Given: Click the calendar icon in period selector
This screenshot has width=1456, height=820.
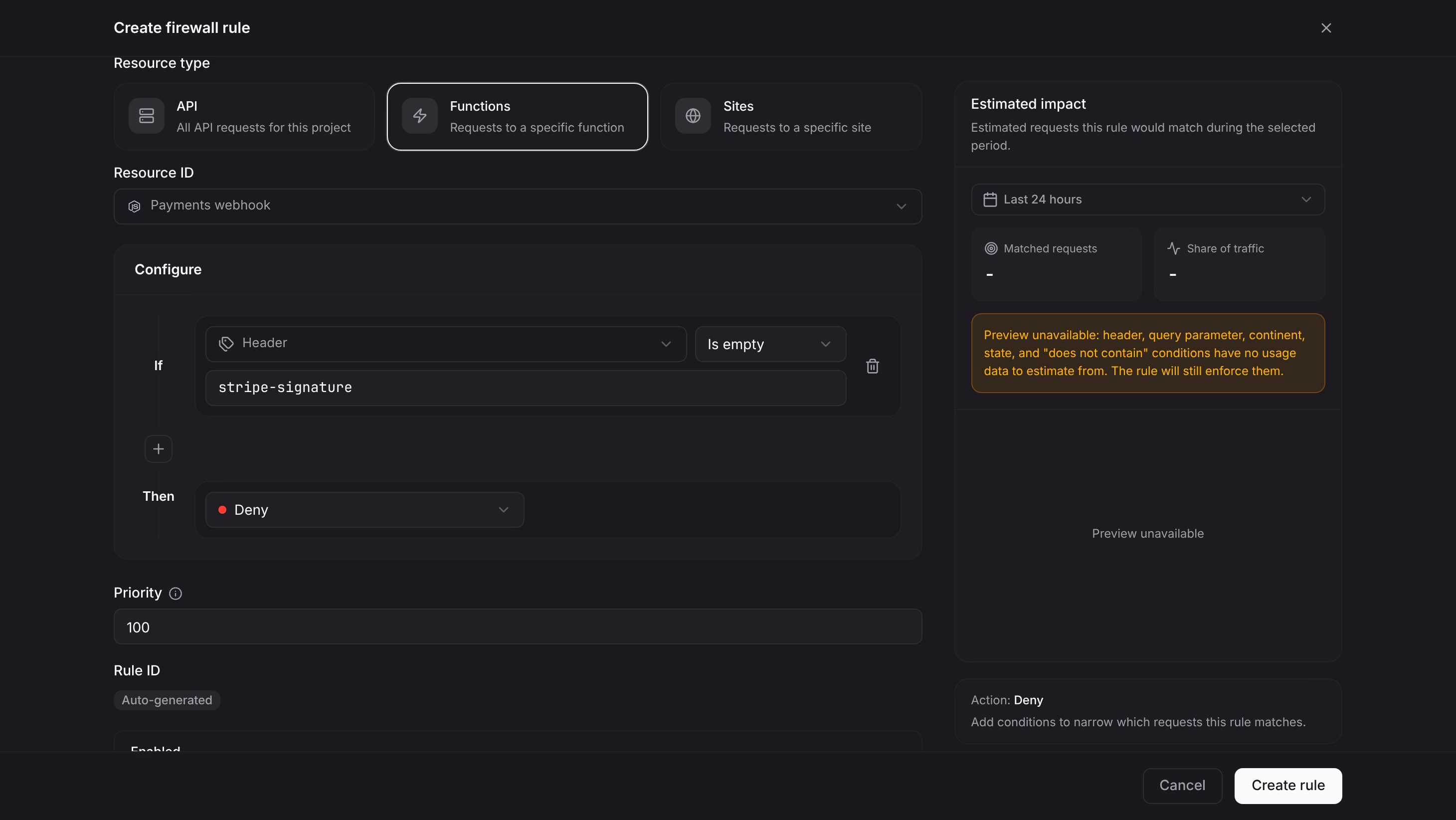Looking at the screenshot, I should [990, 200].
